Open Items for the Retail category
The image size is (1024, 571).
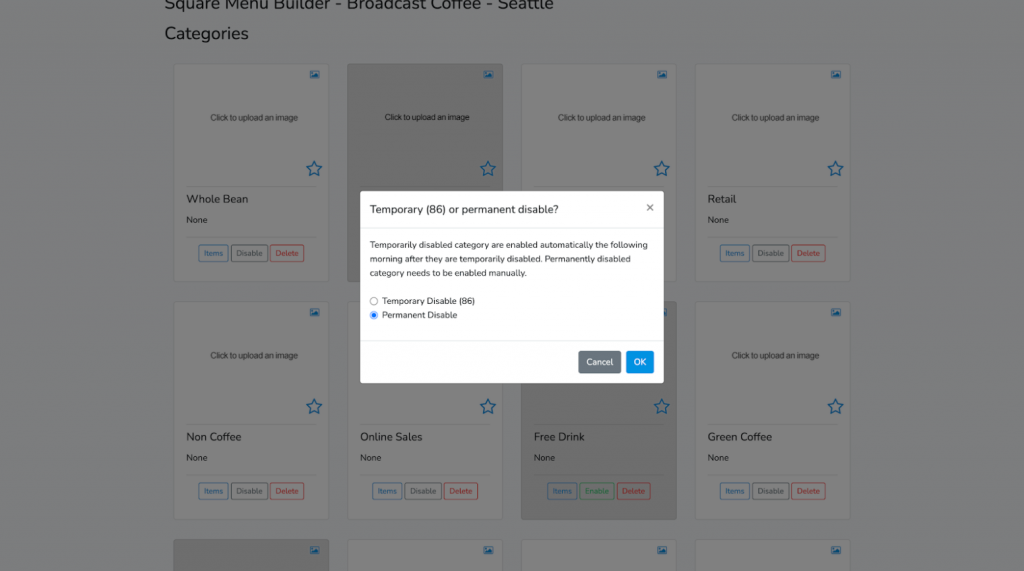(734, 253)
